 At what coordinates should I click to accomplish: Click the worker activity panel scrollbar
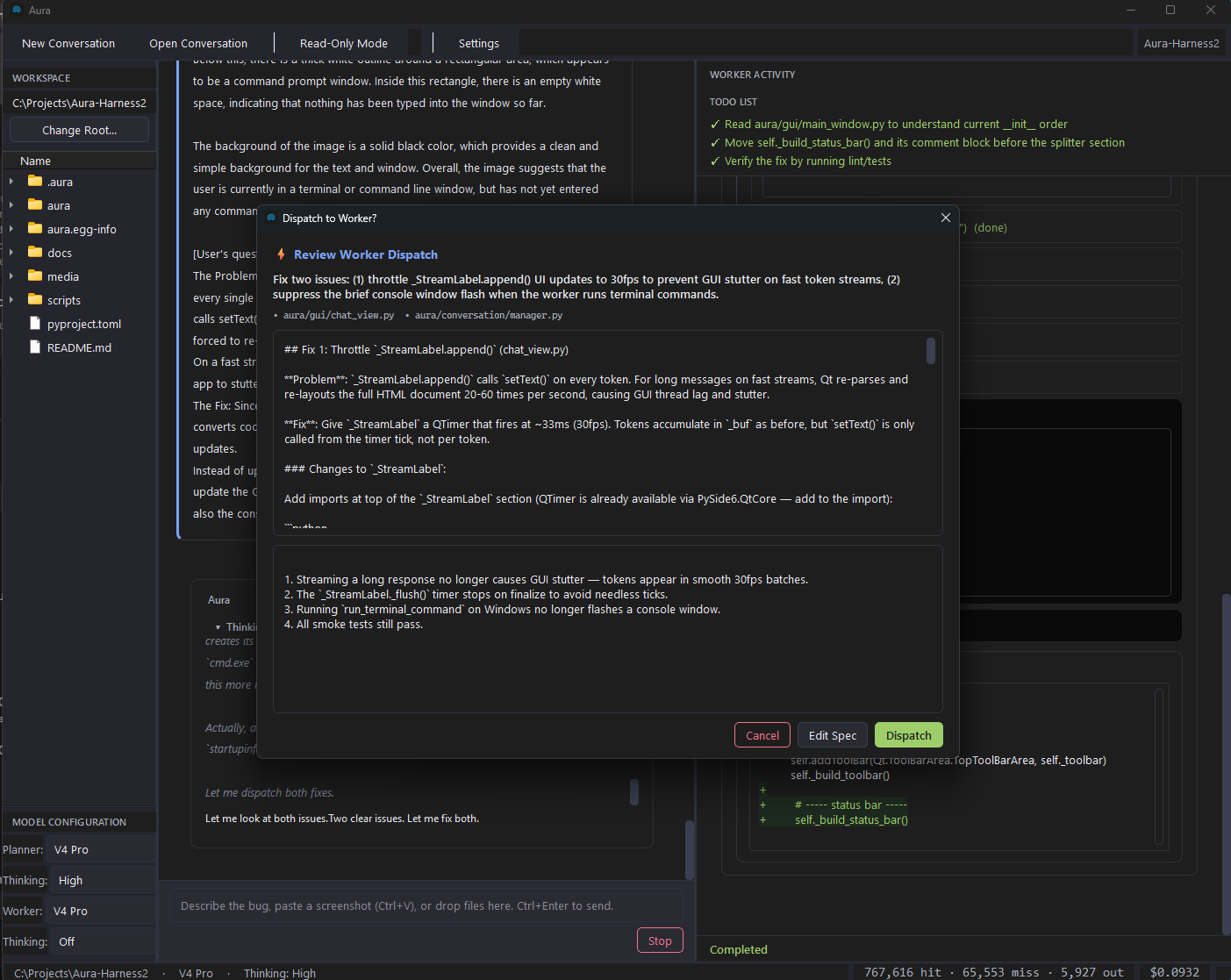point(1226,763)
